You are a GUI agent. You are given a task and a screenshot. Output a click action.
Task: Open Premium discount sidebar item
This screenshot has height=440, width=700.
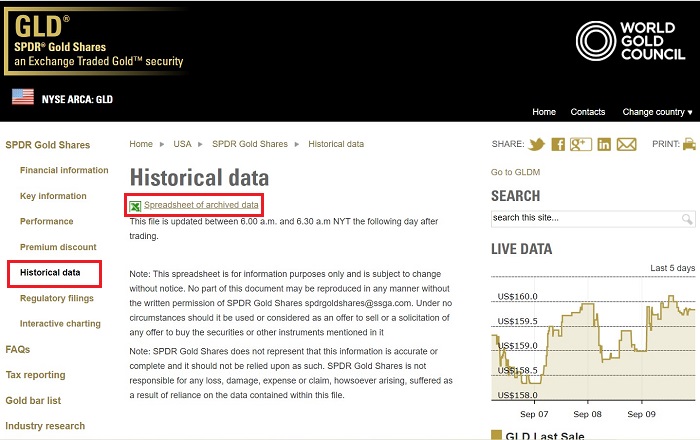pos(58,247)
